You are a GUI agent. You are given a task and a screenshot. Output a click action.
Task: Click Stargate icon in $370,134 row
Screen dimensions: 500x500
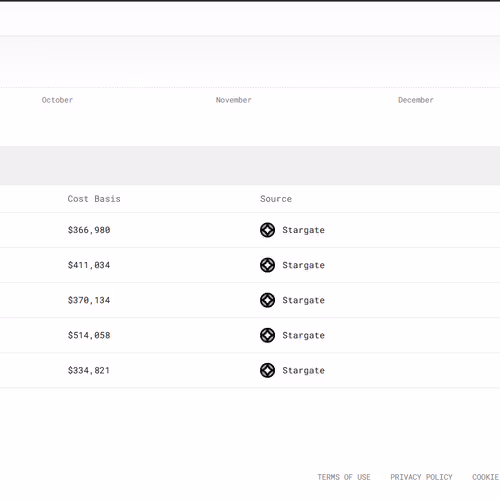click(267, 300)
